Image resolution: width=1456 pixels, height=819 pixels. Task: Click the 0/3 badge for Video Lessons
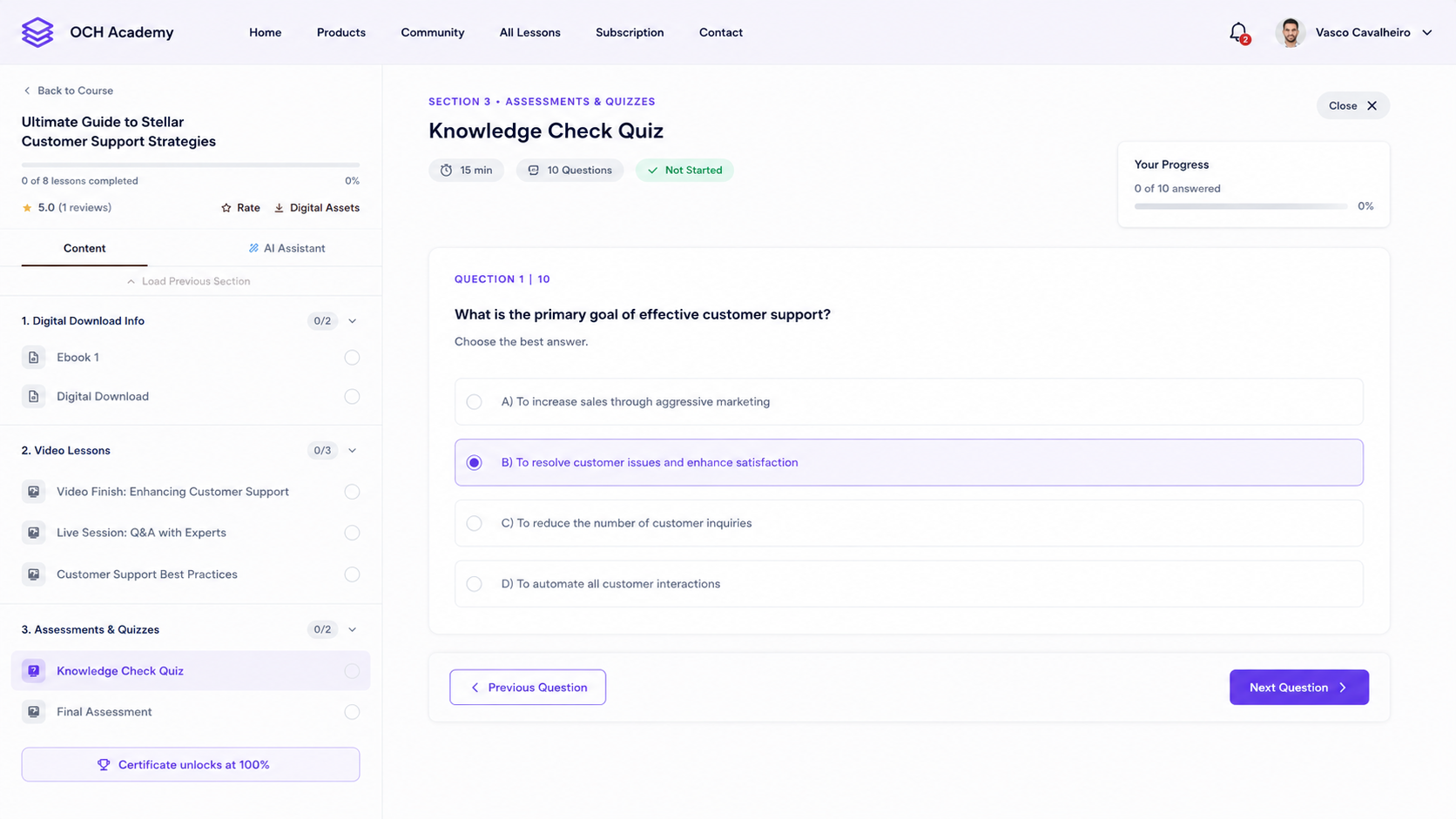322,451
